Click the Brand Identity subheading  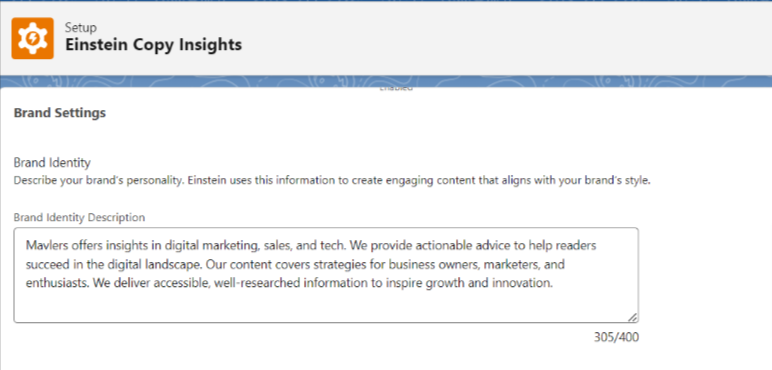[x=52, y=162]
